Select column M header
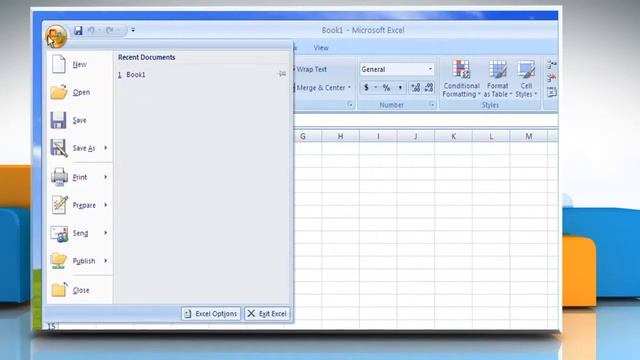Image resolution: width=640 pixels, height=360 pixels. coord(529,136)
